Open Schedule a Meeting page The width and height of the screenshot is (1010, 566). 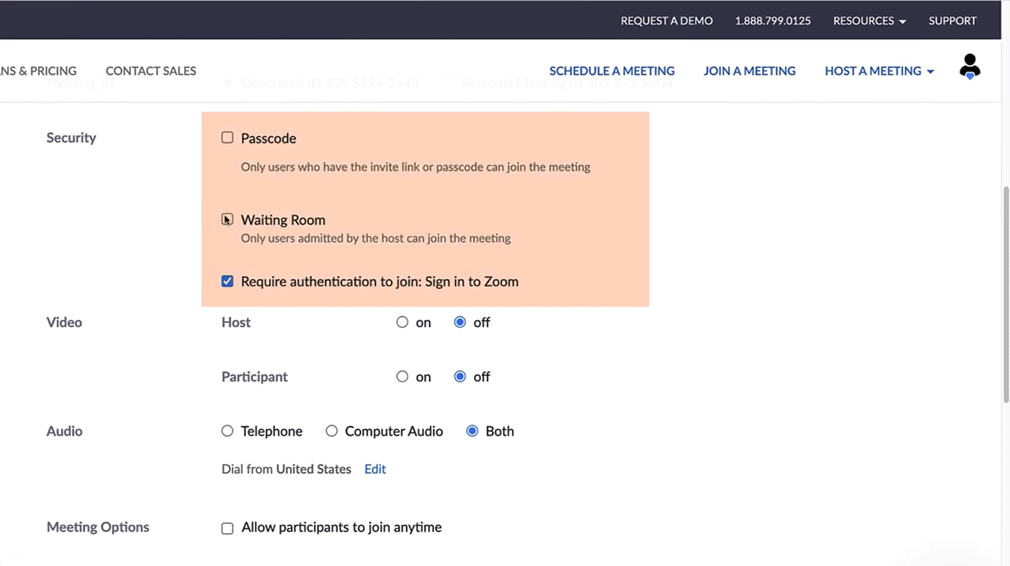[x=611, y=71]
